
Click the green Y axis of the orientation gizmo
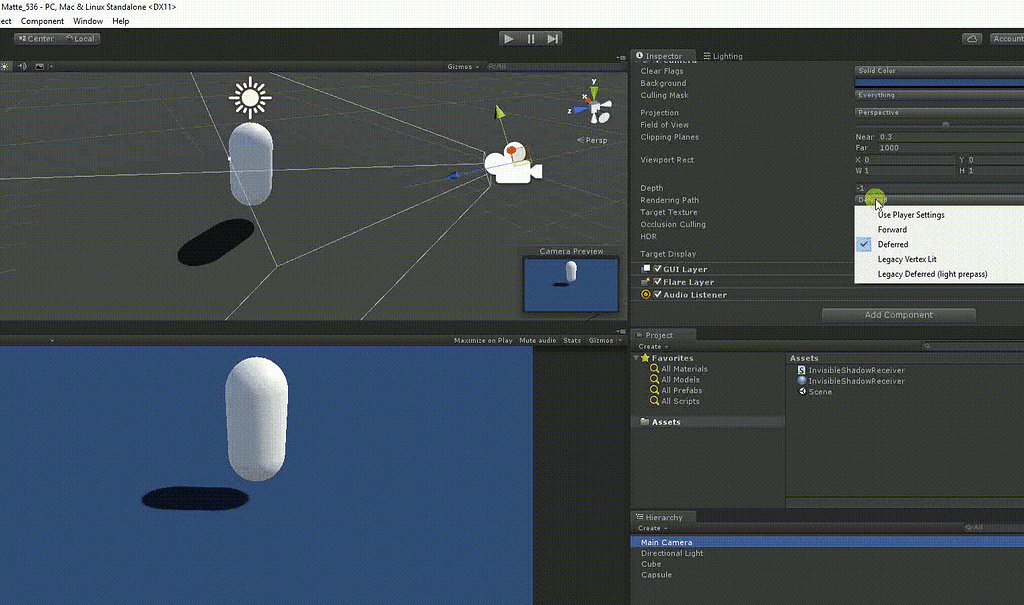(596, 94)
